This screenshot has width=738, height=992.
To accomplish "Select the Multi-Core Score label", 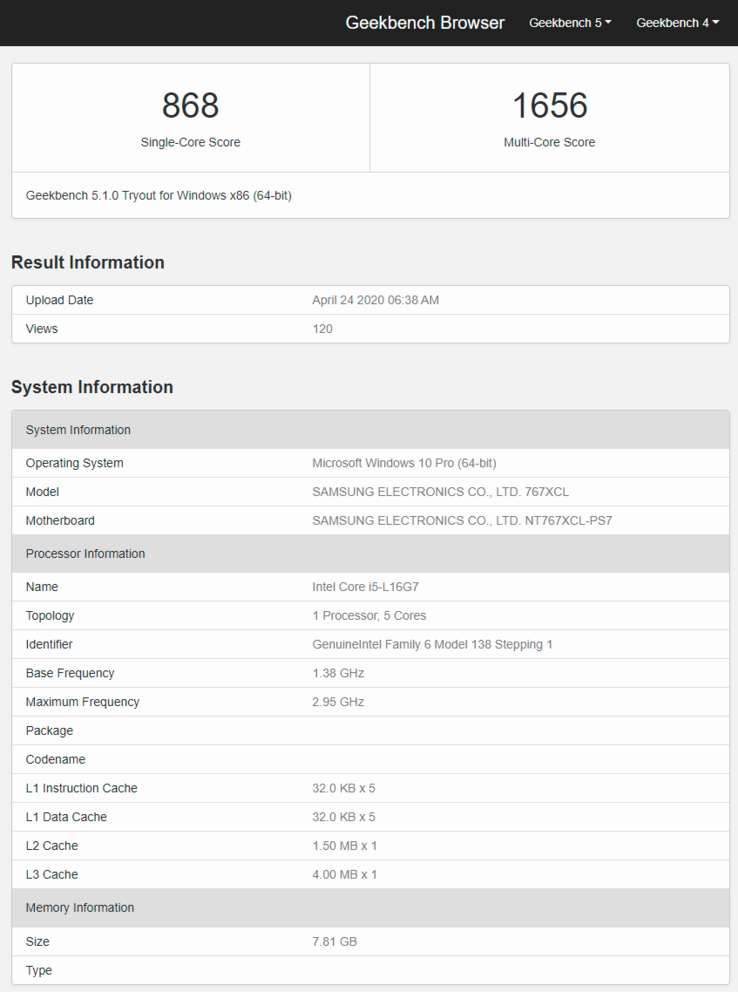I will click(549, 142).
